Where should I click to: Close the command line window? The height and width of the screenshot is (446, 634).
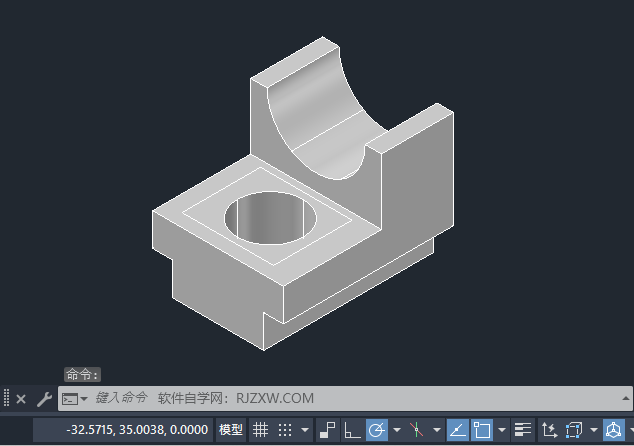21,399
